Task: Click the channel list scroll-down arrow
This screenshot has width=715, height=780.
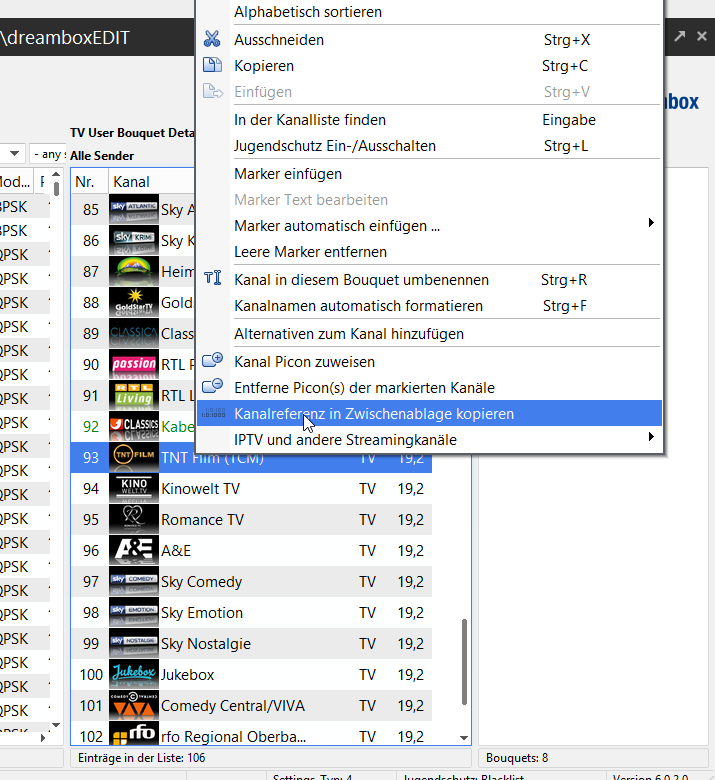Action: (463, 737)
